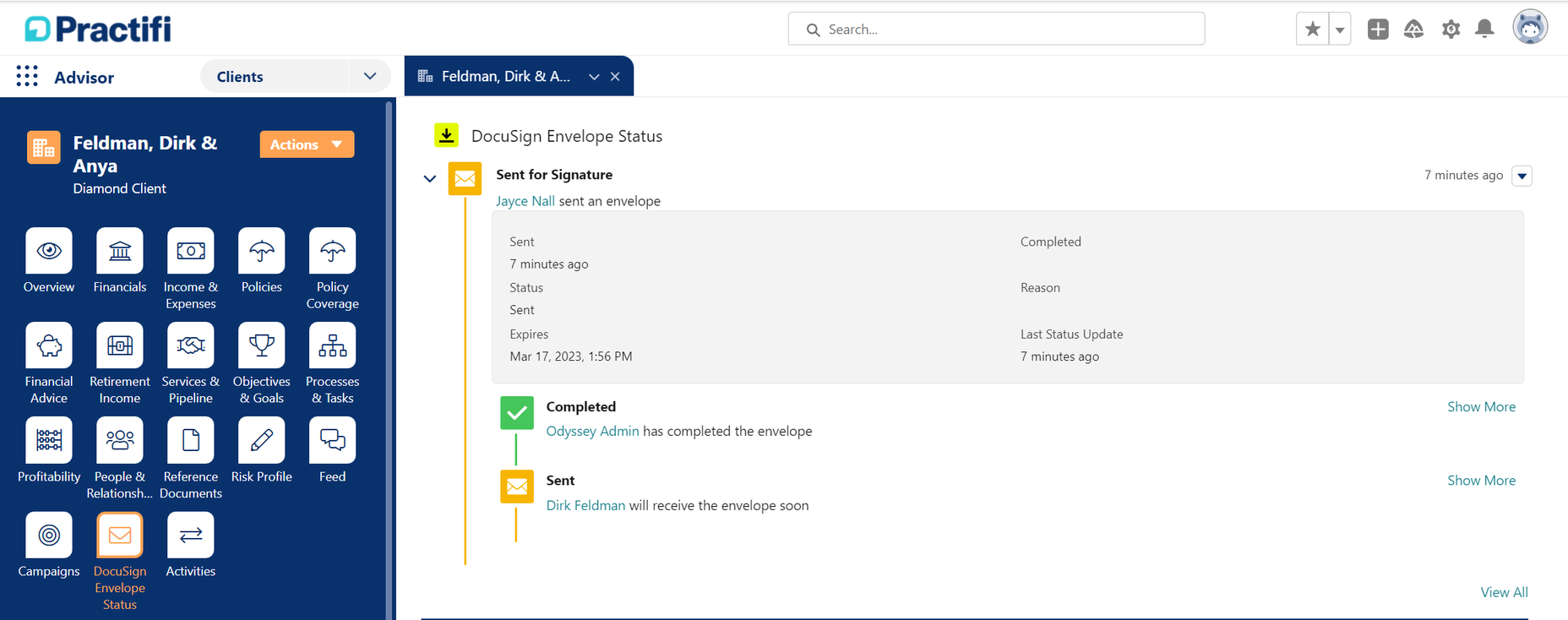Click the View All link
1568x620 pixels.
pos(1504,592)
